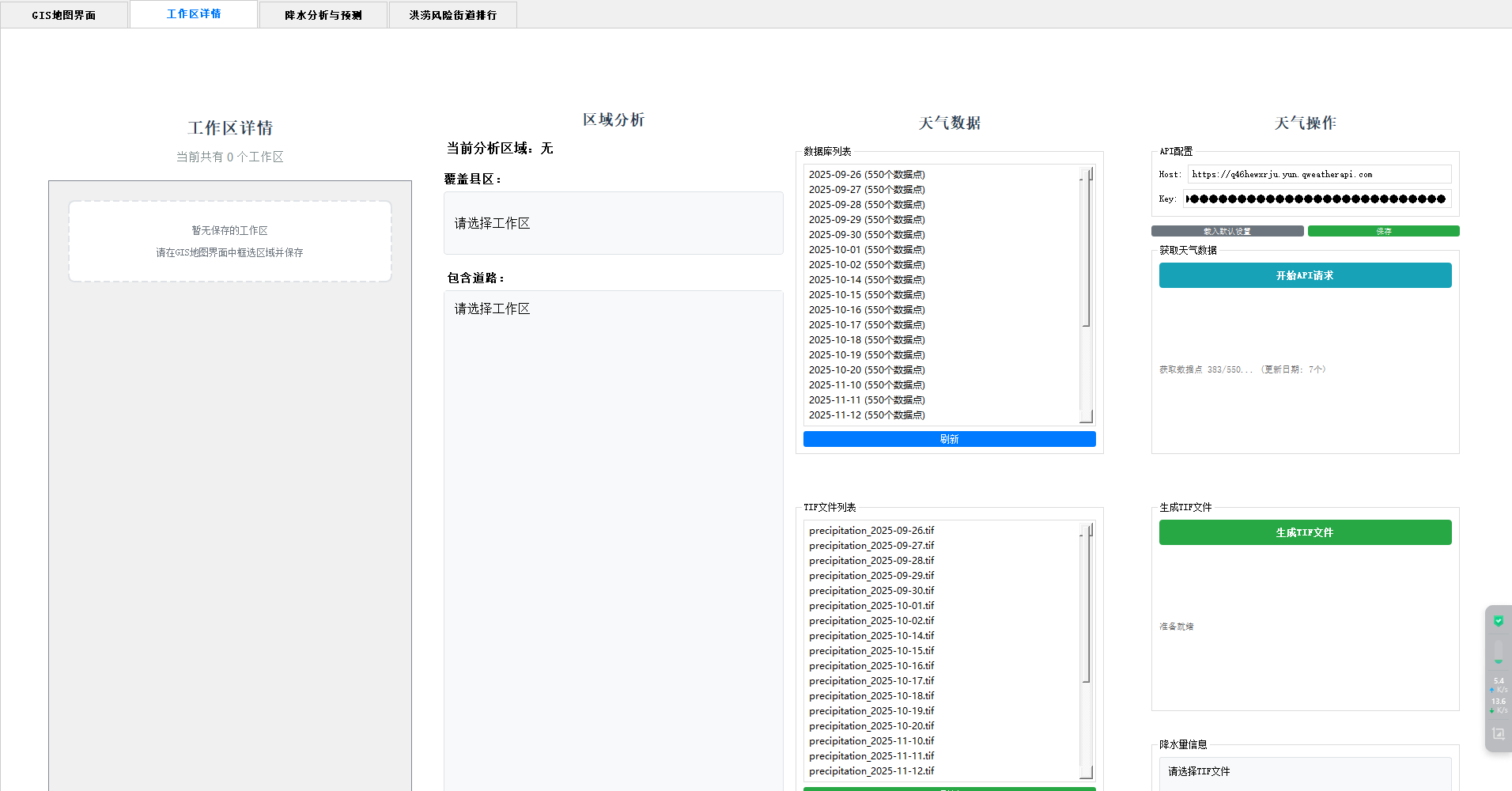This screenshot has height=791, width=1512.
Task: Open the 降水分析与预测 tab
Action: (x=323, y=15)
